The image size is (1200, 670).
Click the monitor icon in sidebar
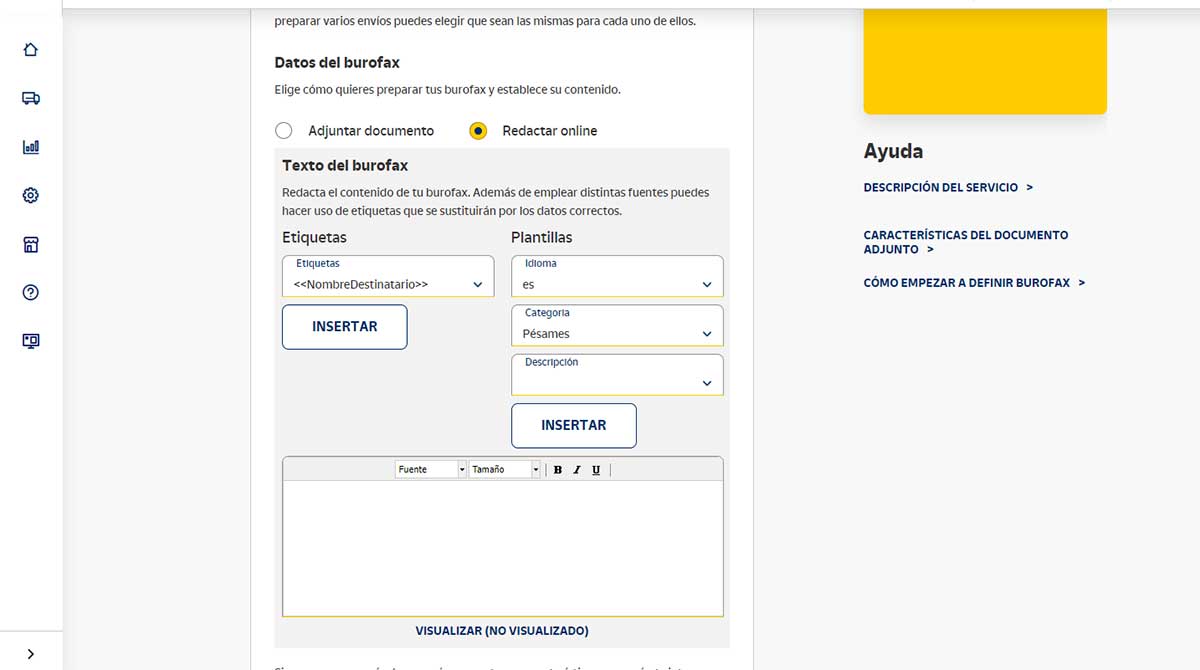pos(31,341)
